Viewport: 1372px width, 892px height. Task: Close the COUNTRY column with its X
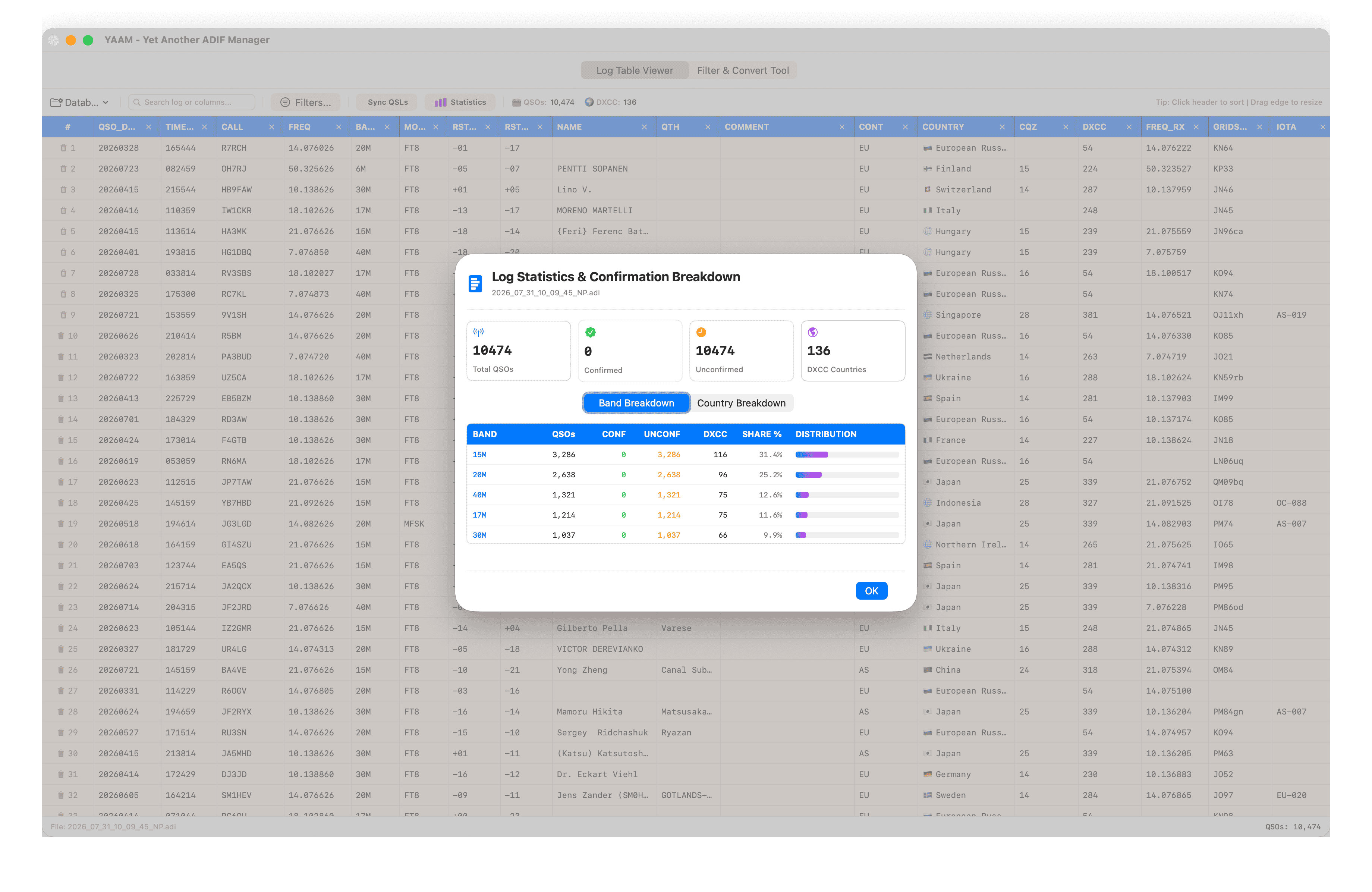[x=1002, y=127]
